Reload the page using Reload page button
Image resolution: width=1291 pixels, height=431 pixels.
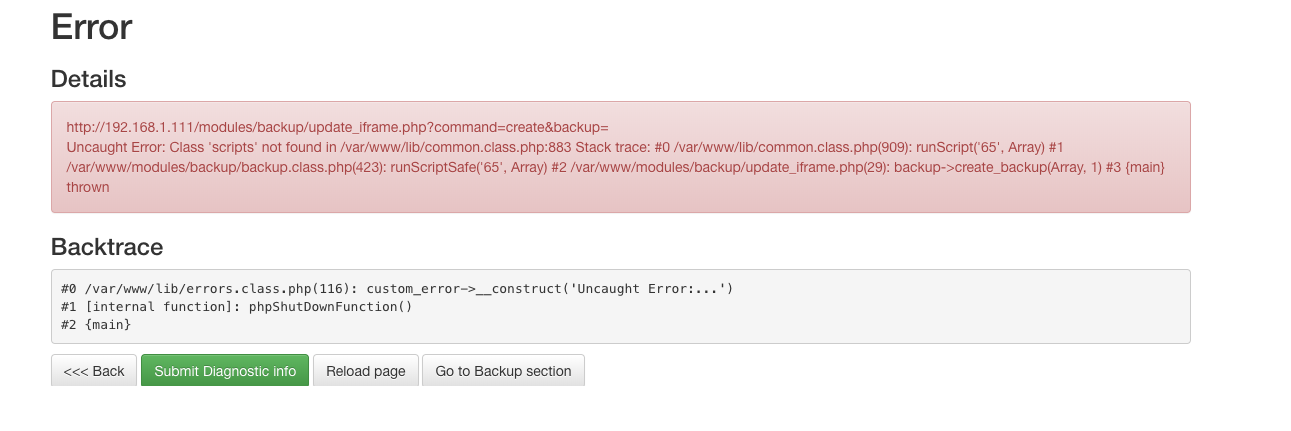coord(365,371)
